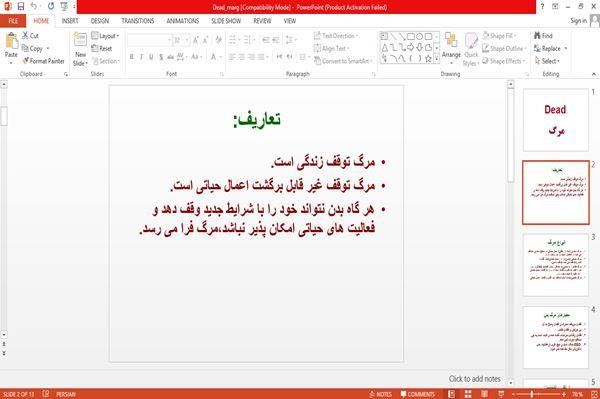Open the VIEW tab
The width and height of the screenshot is (600, 399).
click(x=289, y=21)
